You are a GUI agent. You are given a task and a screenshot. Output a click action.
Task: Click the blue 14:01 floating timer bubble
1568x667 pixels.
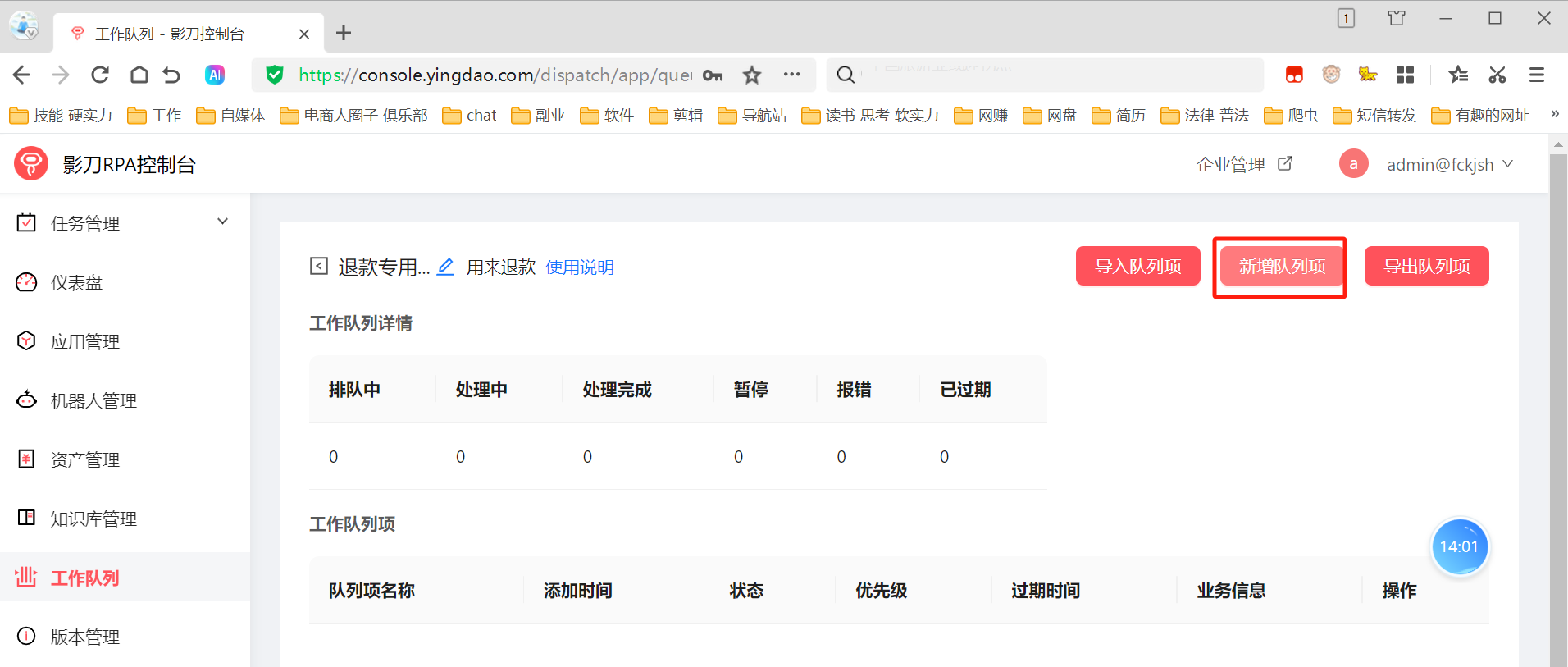pos(1459,546)
